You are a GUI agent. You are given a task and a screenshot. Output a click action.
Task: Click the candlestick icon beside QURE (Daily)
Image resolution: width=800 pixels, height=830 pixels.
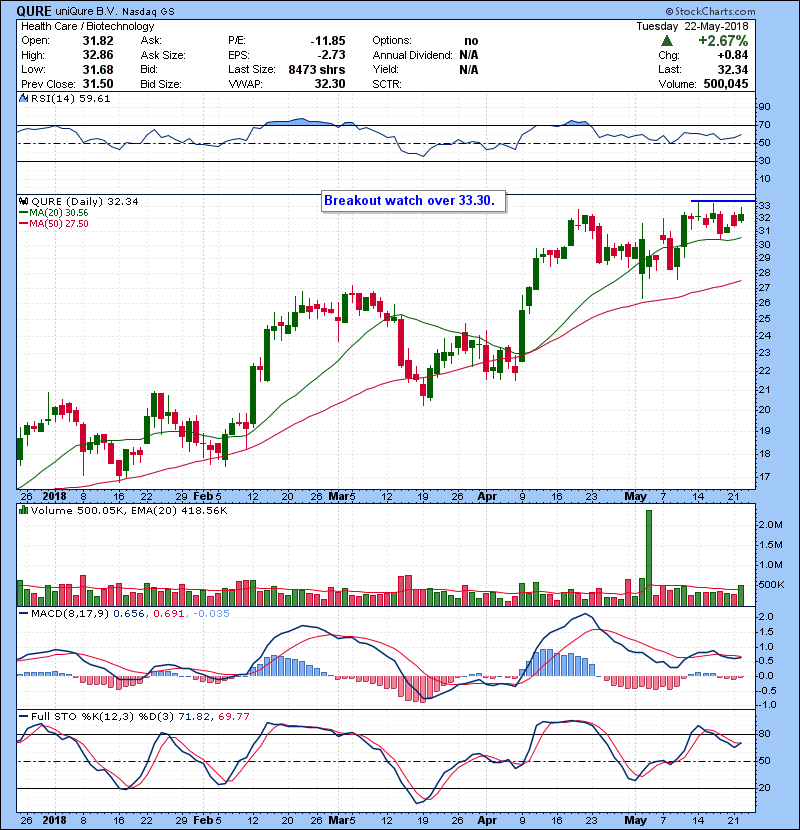[x=24, y=202]
